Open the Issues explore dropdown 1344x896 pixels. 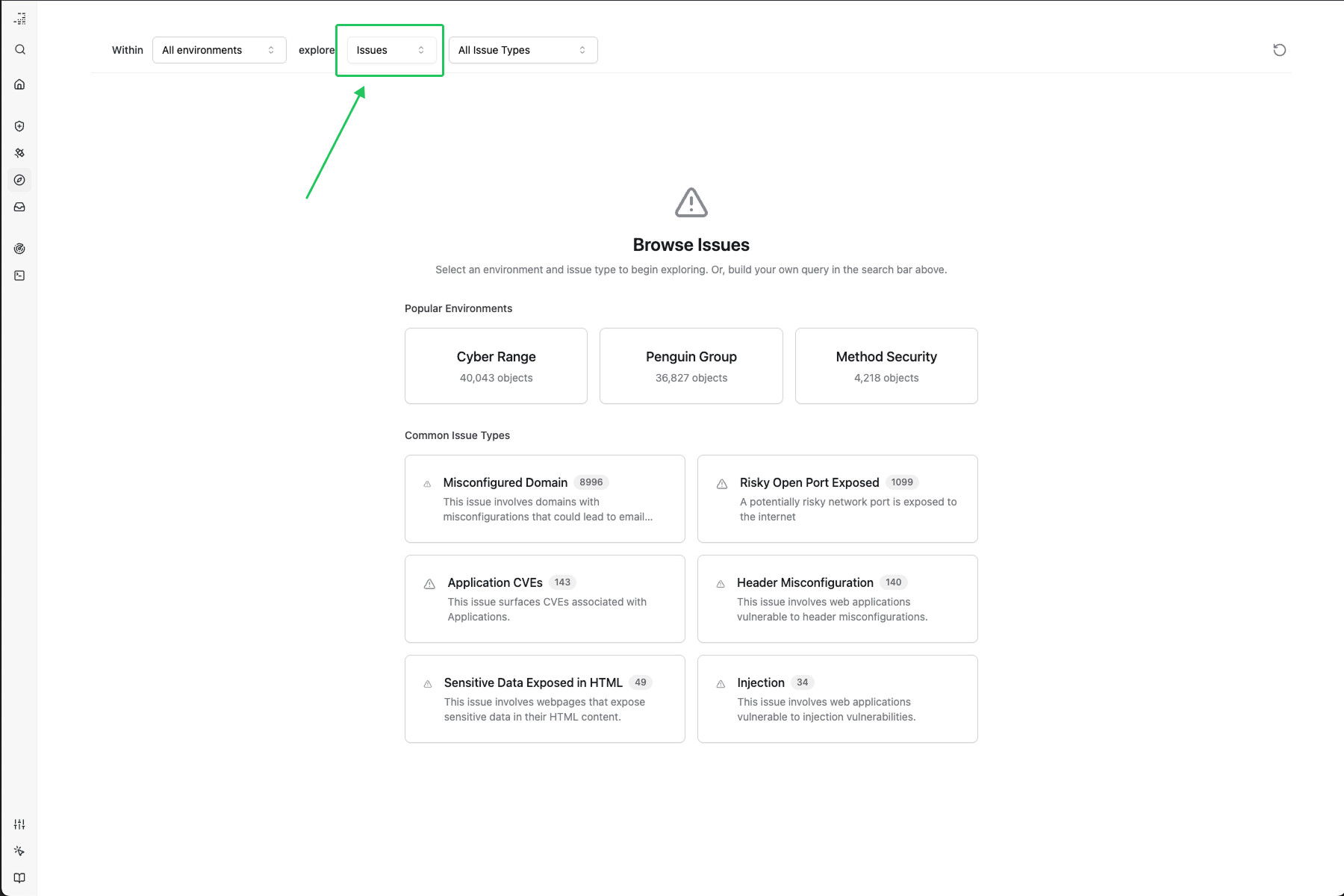[391, 50]
